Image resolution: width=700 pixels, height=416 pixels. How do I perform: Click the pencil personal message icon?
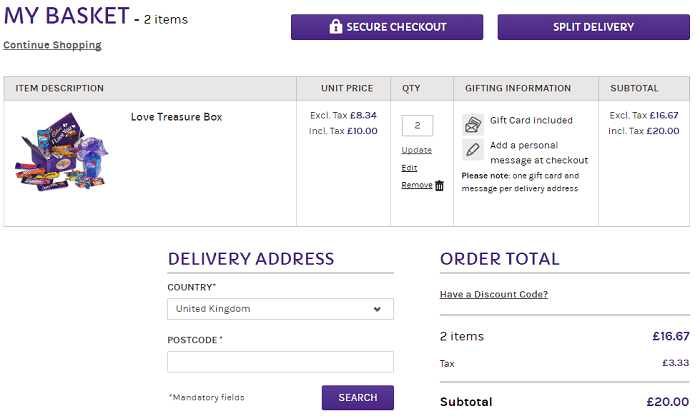pyautogui.click(x=473, y=150)
